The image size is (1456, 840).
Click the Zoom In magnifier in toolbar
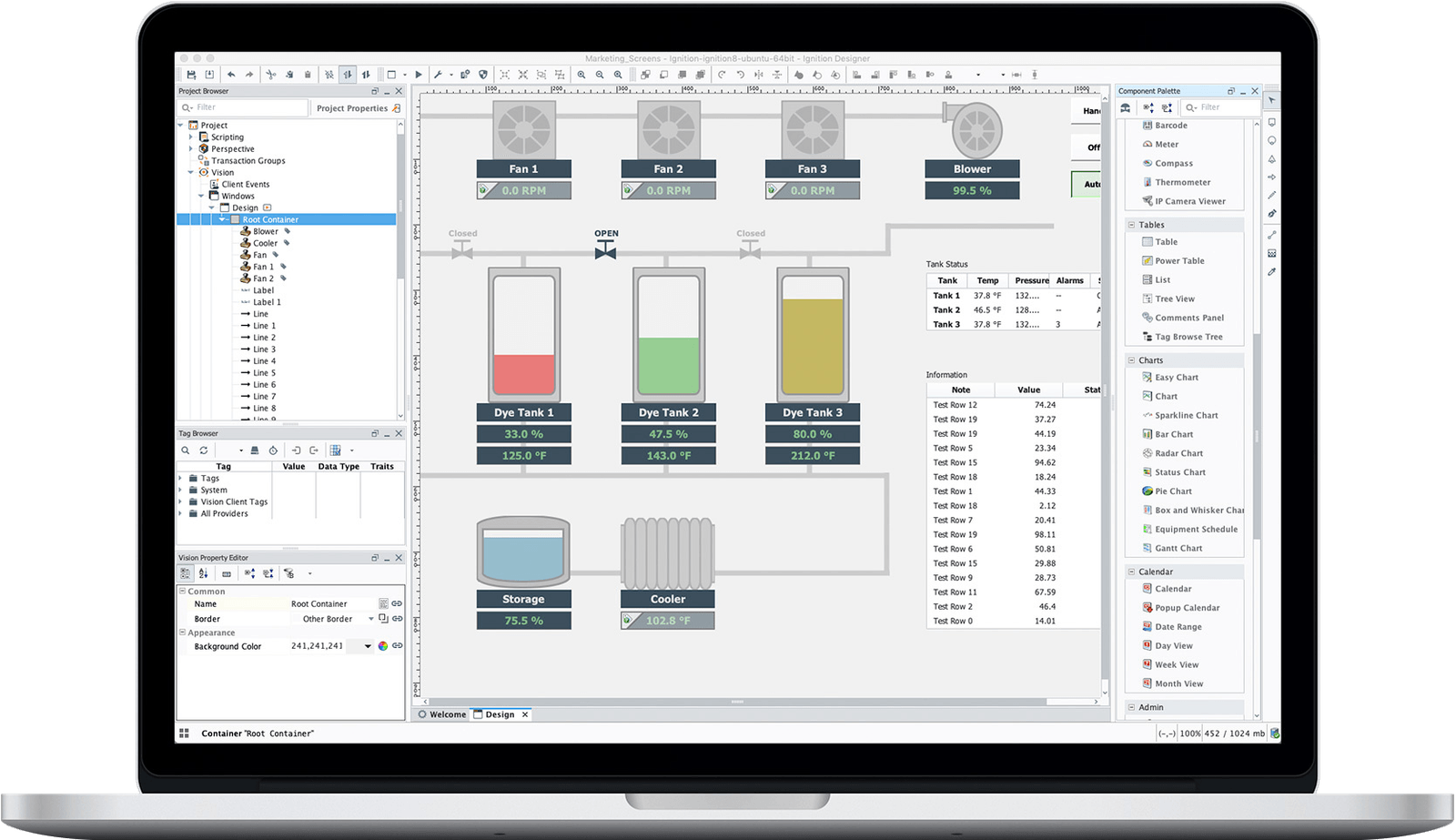581,75
